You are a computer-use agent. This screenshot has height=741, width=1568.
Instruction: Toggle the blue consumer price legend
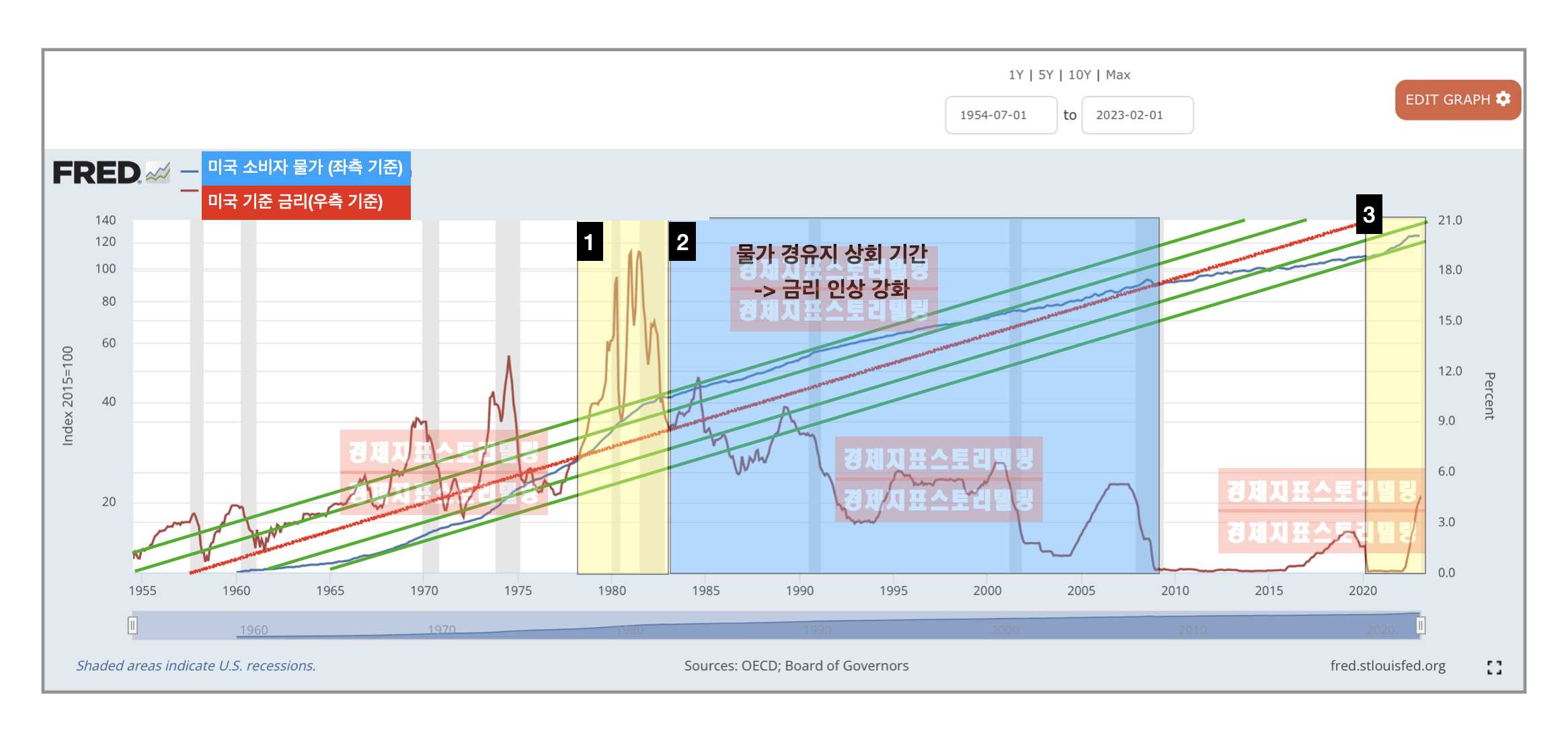(305, 167)
